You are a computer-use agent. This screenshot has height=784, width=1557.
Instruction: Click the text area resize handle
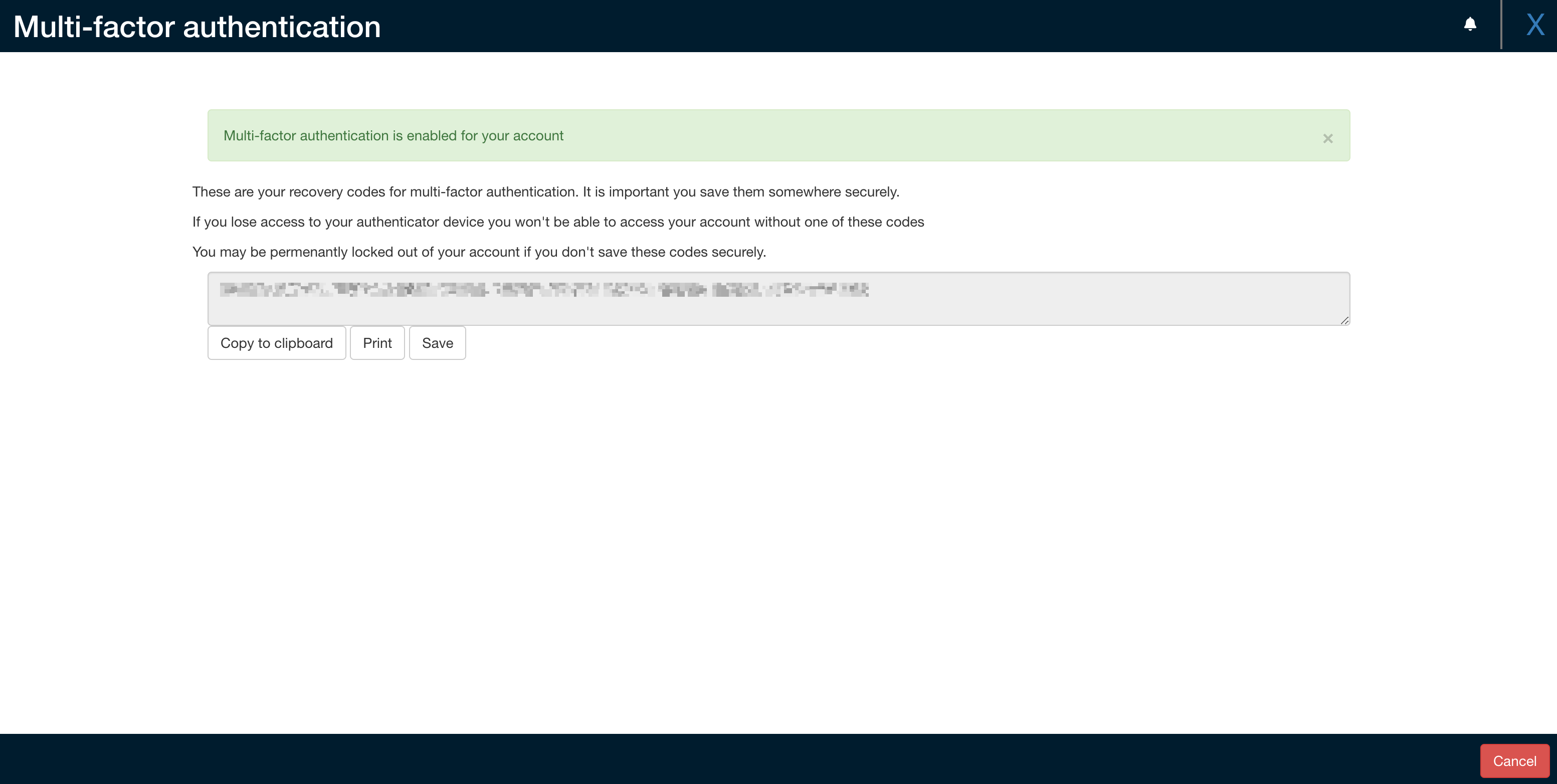pos(1344,320)
